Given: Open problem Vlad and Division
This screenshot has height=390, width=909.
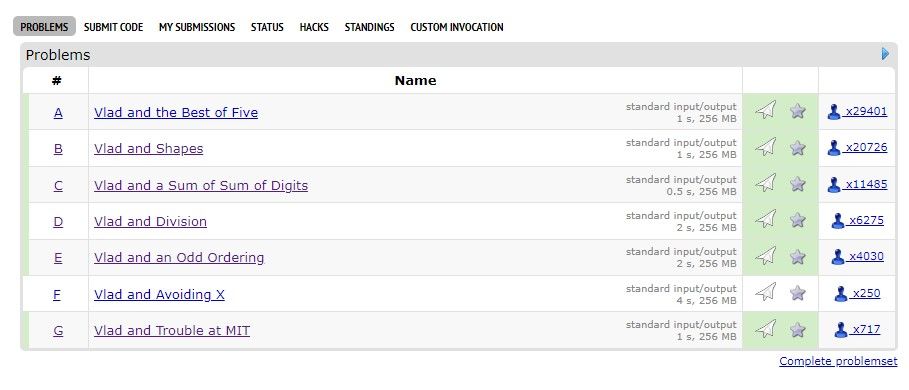Looking at the screenshot, I should click(150, 221).
